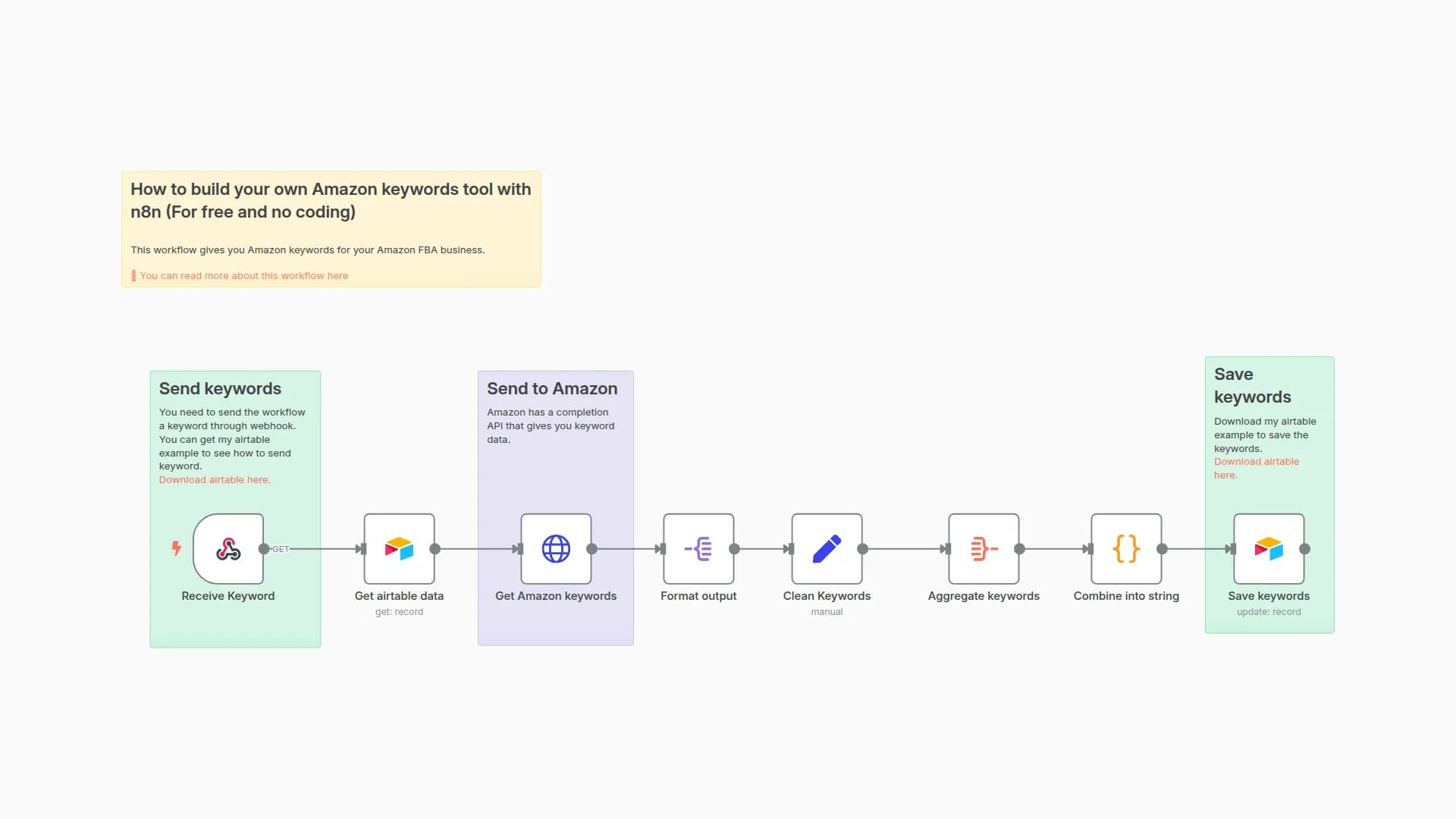Viewport: 1456px width, 819px height.
Task: Open the 'Download airtable here' link in Send keywords
Action: [215, 479]
